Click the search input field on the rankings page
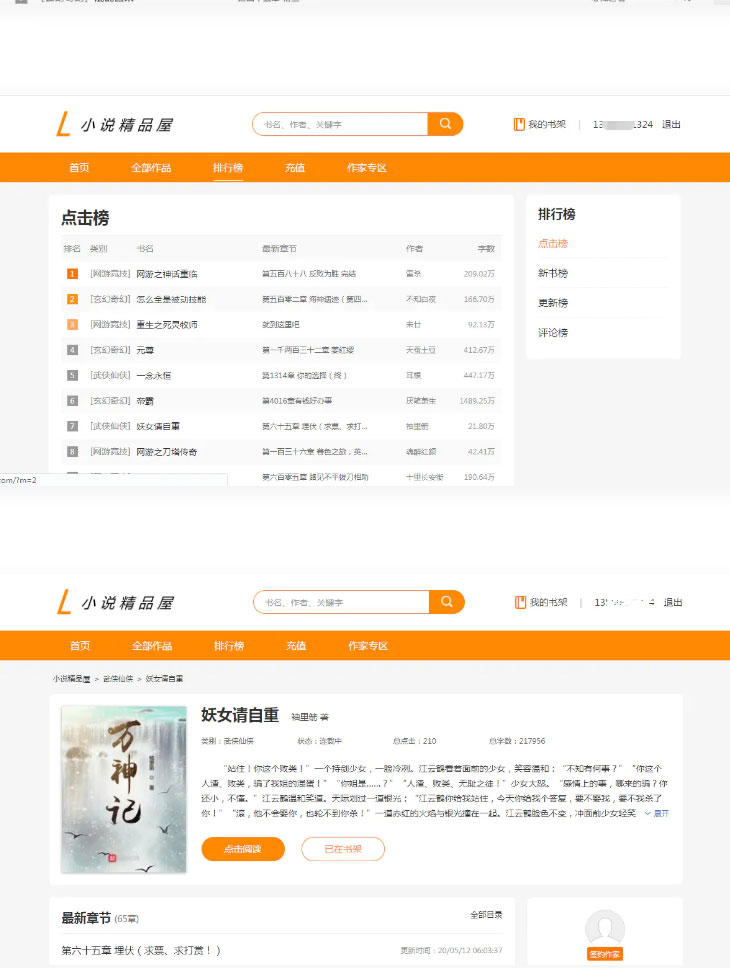The image size is (730, 968). [340, 124]
